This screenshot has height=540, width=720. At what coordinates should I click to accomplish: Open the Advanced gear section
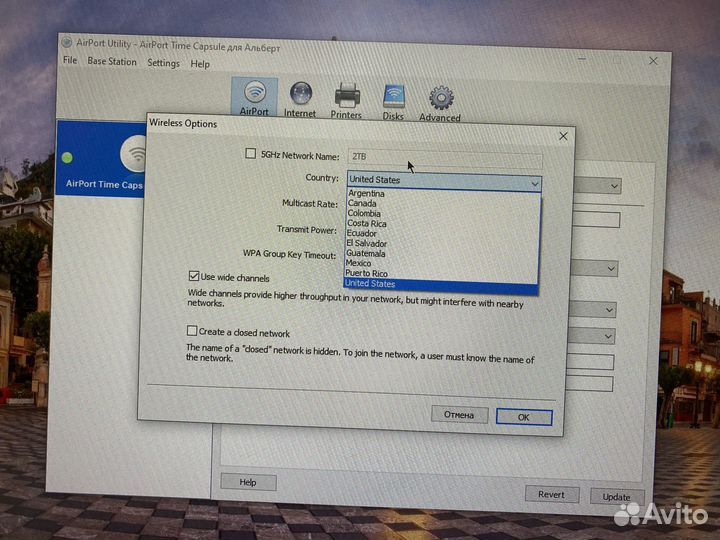(440, 104)
